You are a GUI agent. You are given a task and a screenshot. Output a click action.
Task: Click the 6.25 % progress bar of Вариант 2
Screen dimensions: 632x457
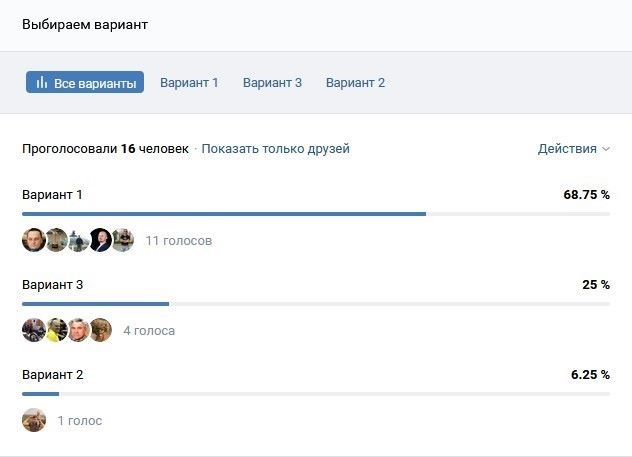coord(41,394)
